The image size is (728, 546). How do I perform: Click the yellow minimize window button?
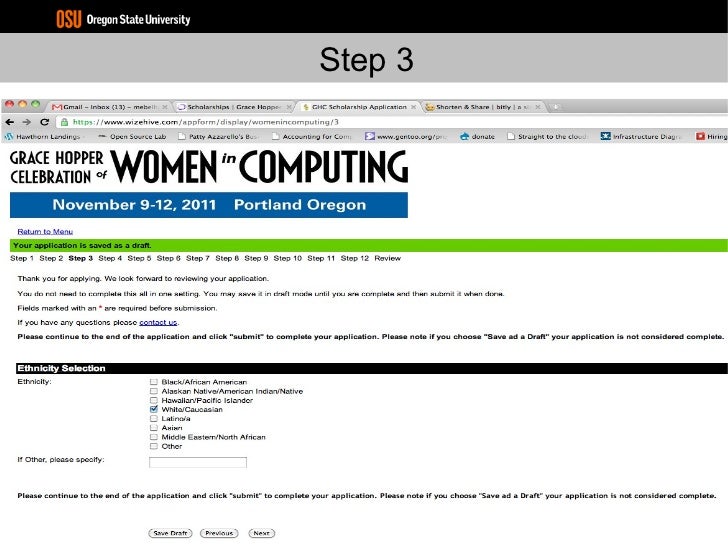(22, 104)
